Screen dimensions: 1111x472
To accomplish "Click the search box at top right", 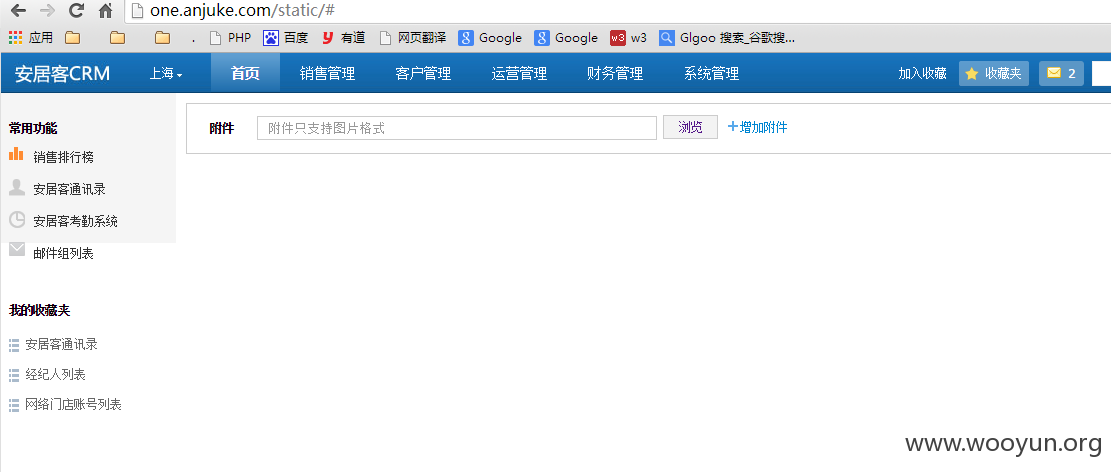I will pos(1101,74).
